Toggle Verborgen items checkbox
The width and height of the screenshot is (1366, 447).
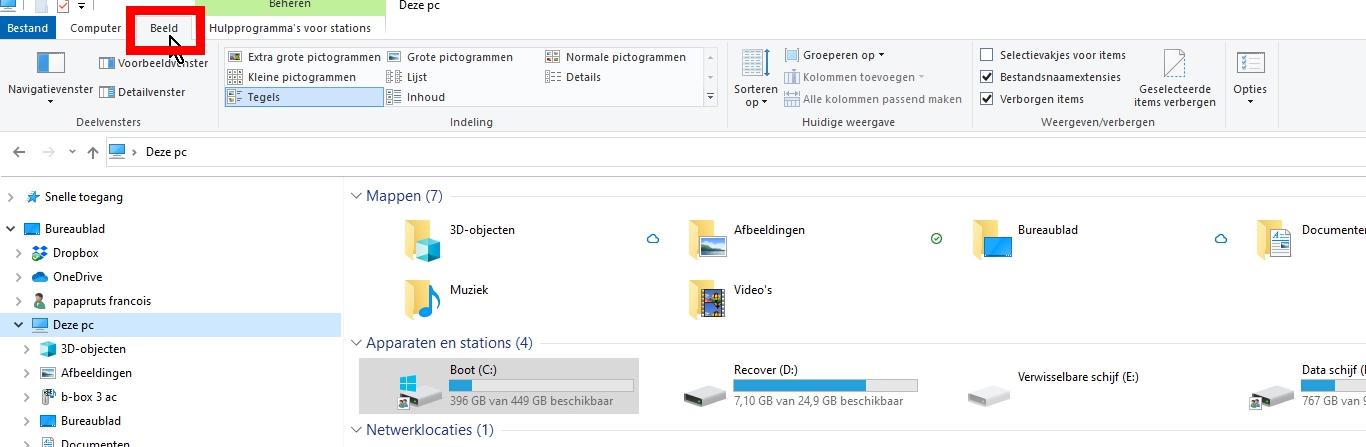coord(987,99)
